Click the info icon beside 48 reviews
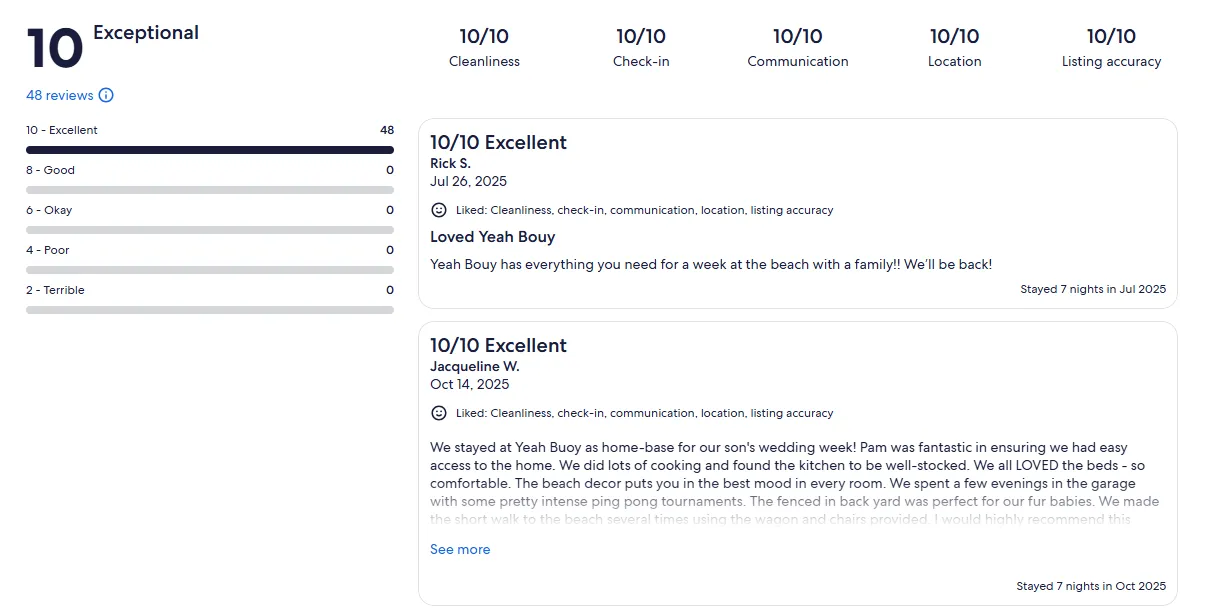Screen dimensions: 1208x614 pyautogui.click(x=106, y=96)
